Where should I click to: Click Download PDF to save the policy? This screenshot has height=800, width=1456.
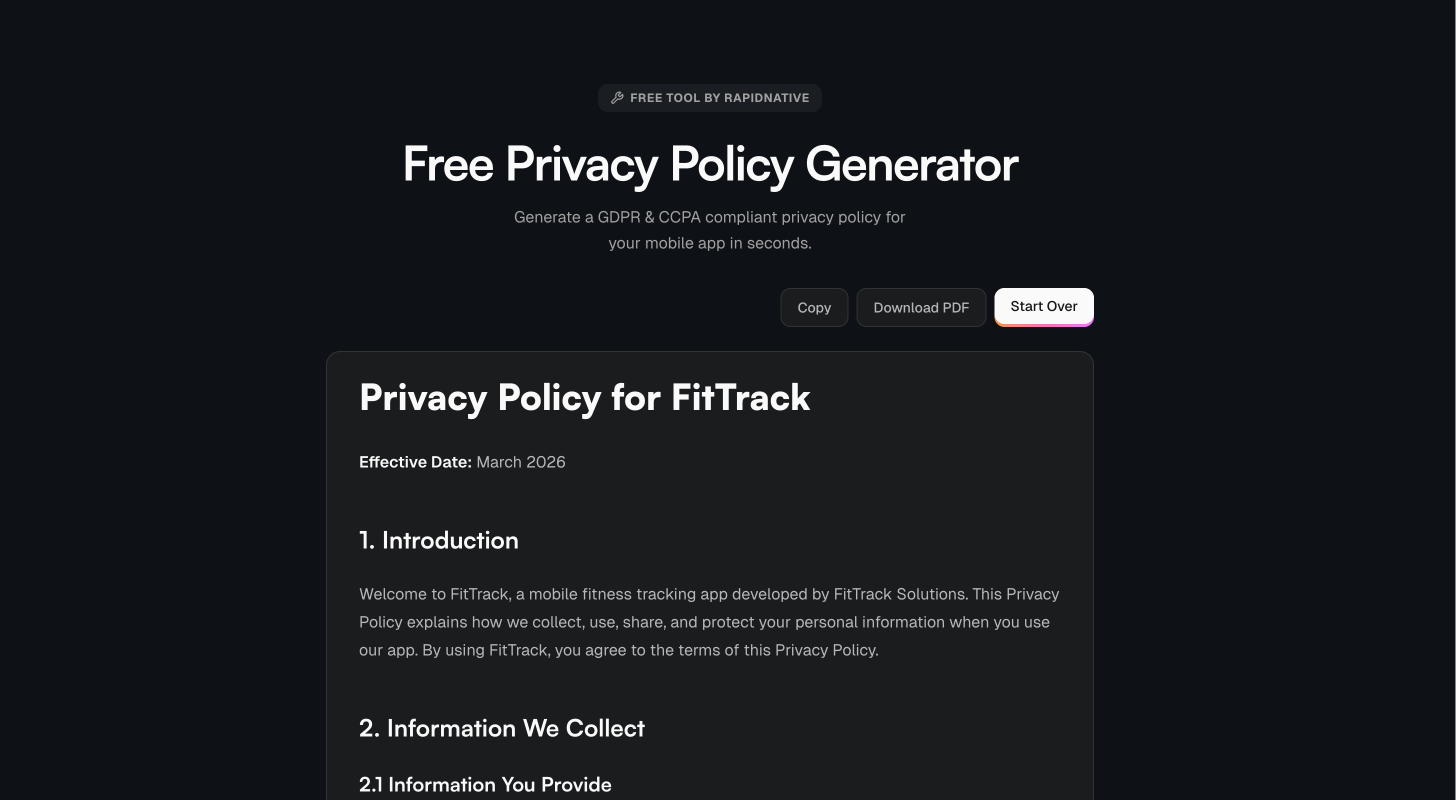pyautogui.click(x=921, y=307)
